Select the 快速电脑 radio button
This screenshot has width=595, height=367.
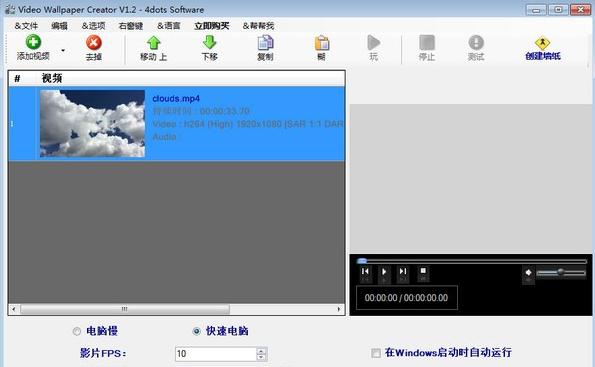pyautogui.click(x=196, y=331)
